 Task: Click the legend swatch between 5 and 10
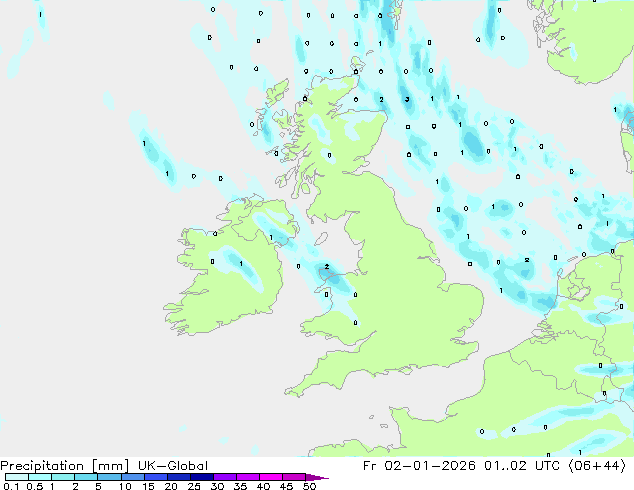pos(109,477)
